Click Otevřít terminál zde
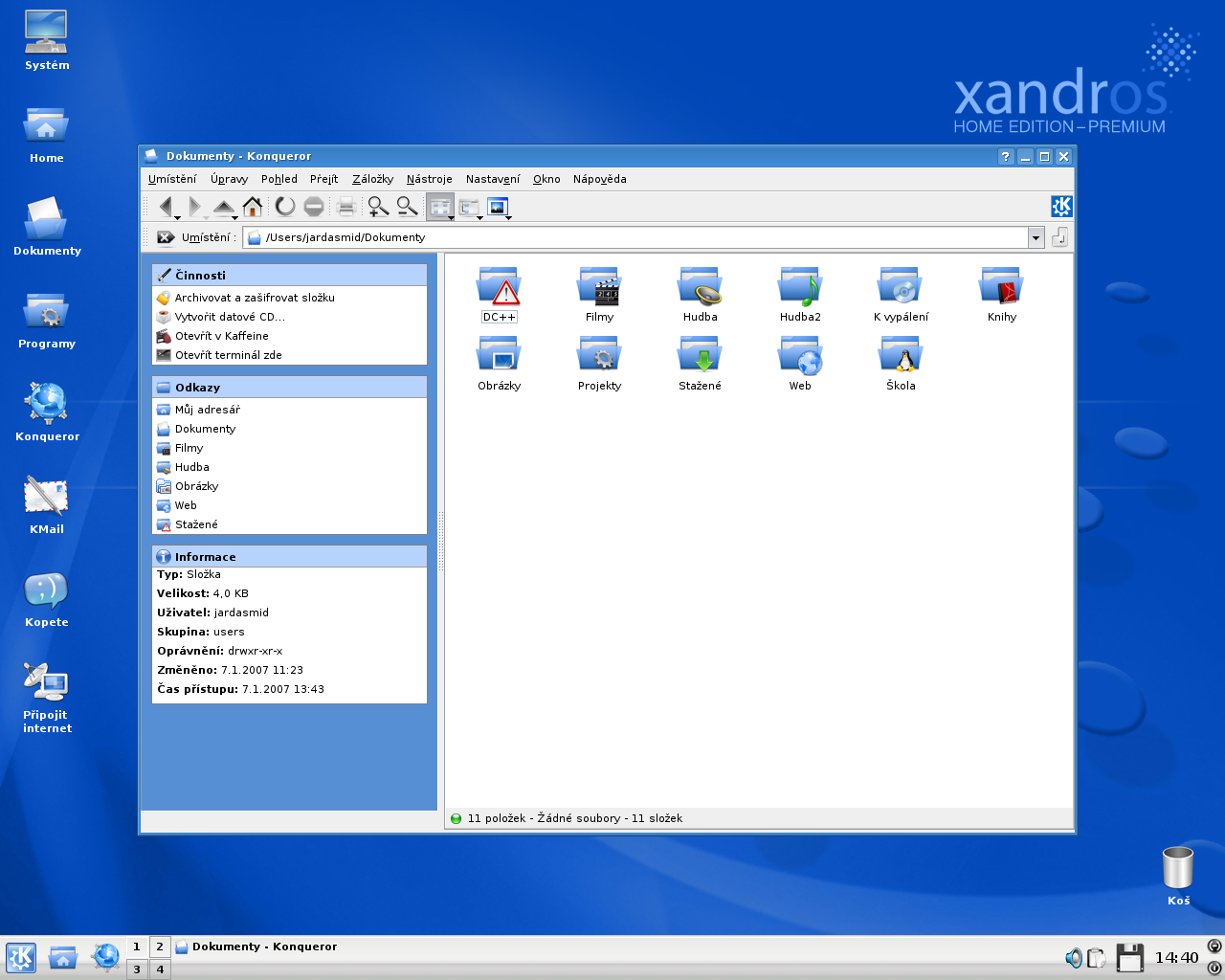This screenshot has width=1225, height=980. pyautogui.click(x=228, y=355)
